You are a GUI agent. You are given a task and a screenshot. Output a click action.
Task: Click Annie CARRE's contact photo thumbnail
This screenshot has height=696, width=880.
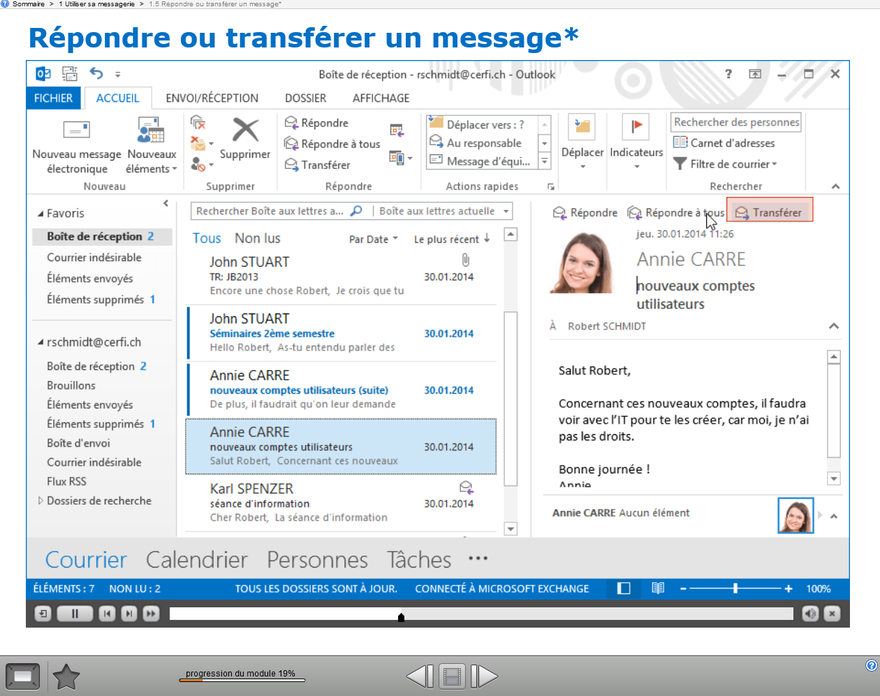[x=796, y=515]
